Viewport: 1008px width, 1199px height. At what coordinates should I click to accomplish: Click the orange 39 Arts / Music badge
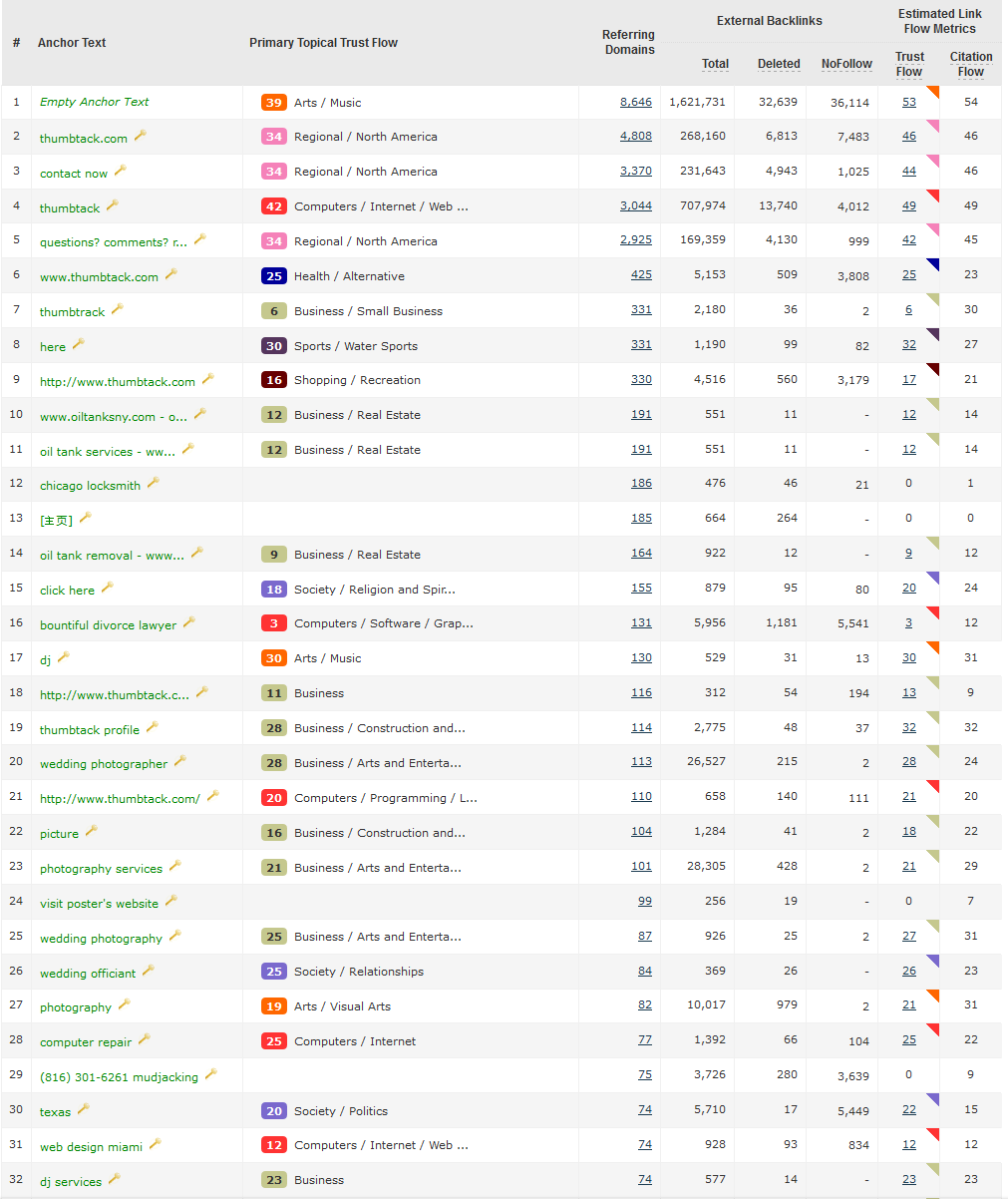point(274,103)
